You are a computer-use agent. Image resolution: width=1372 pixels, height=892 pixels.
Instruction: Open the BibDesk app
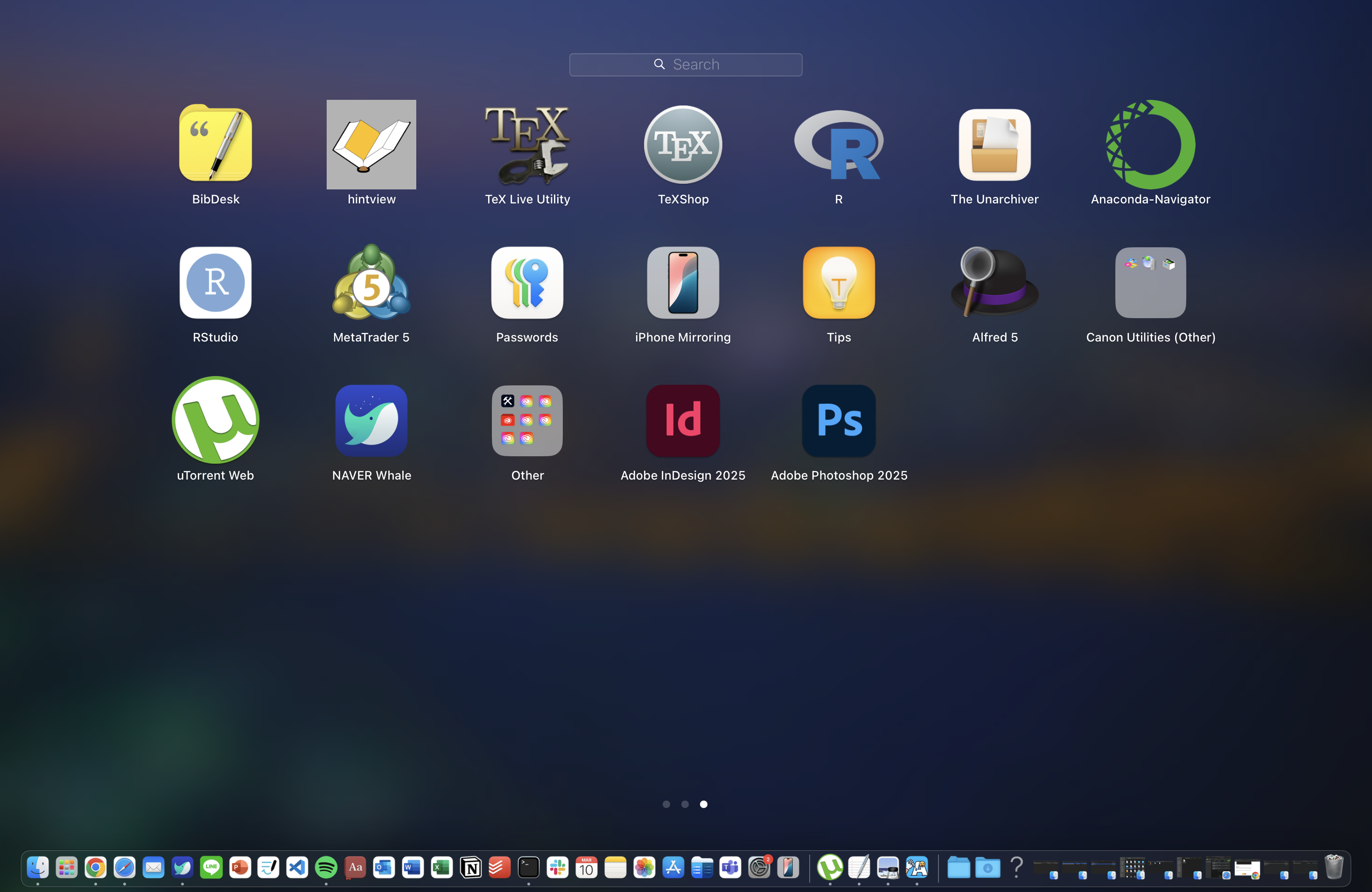(215, 144)
